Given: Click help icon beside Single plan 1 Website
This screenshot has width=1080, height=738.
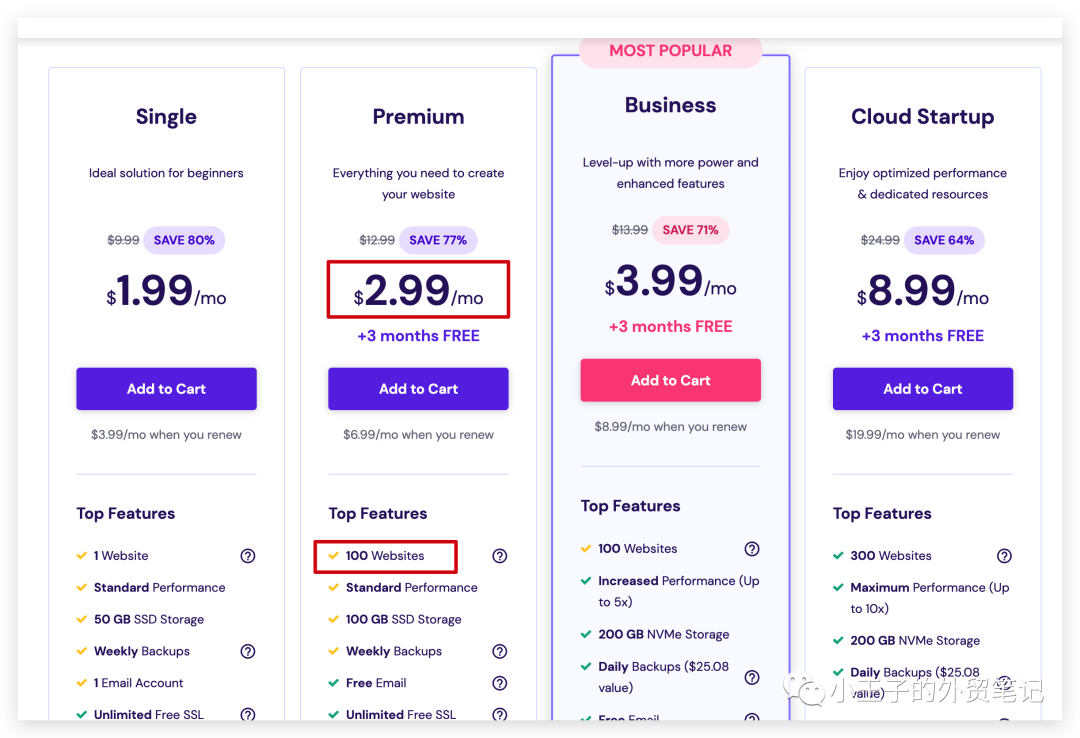Looking at the screenshot, I should 248,556.
